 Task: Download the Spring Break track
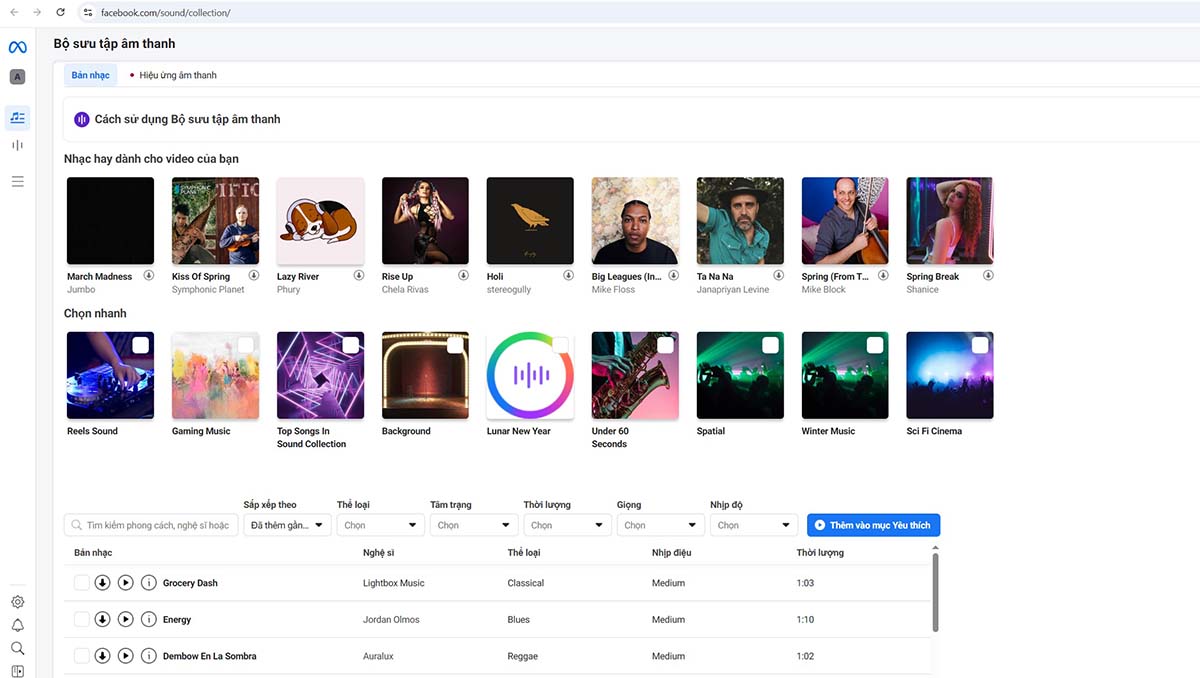tap(988, 275)
